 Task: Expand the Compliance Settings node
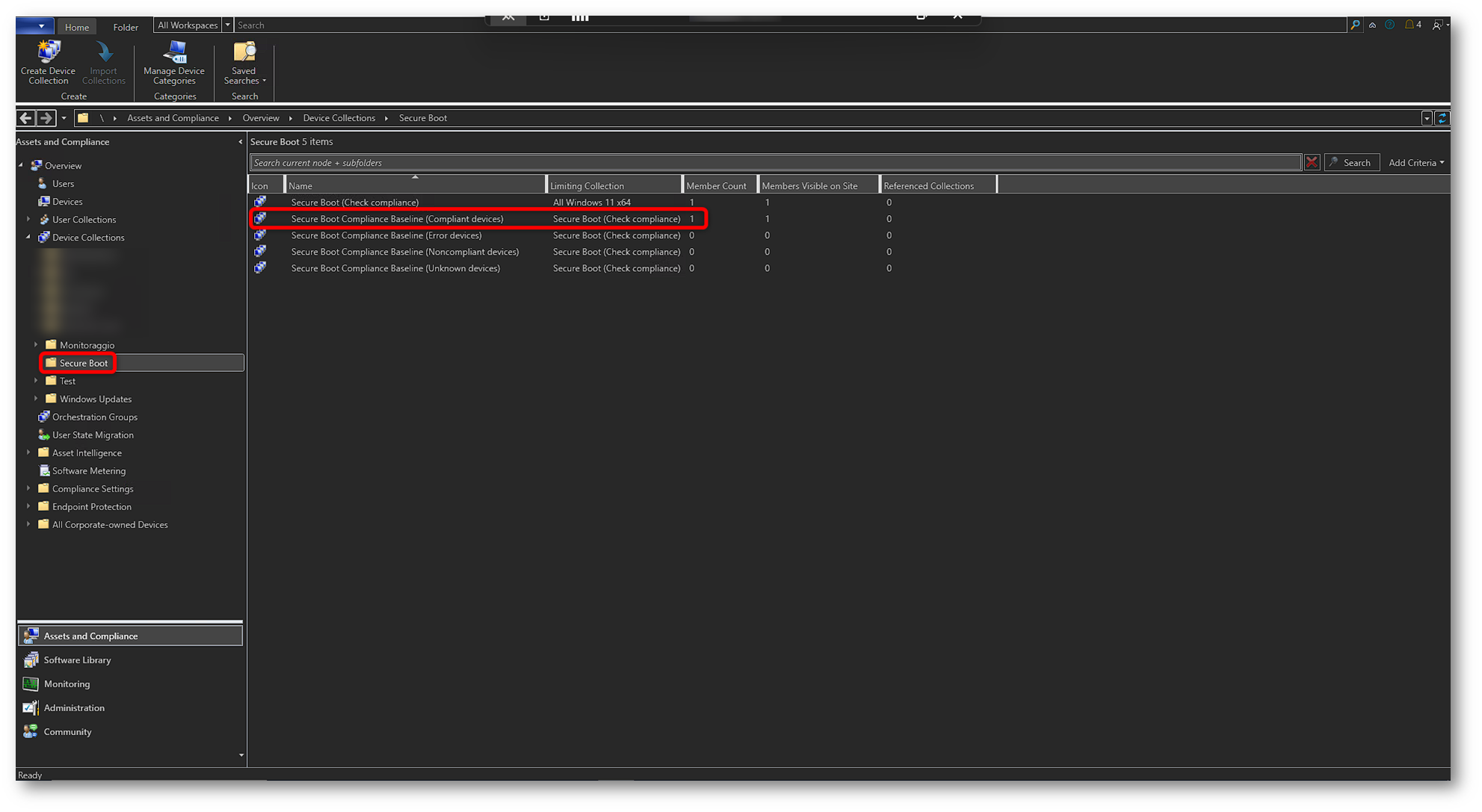(x=28, y=489)
